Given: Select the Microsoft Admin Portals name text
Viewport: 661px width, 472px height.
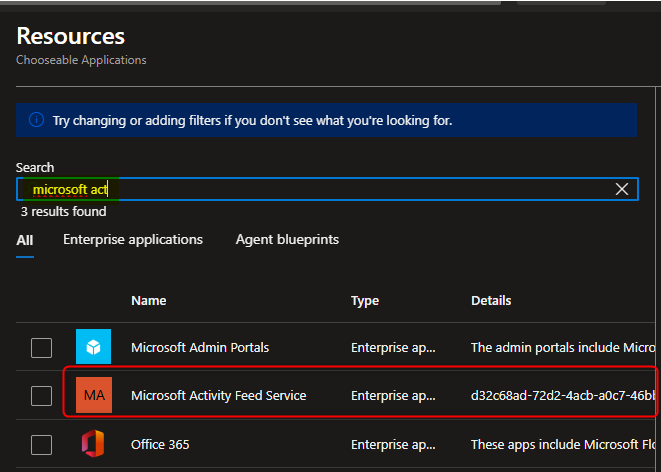Looking at the screenshot, I should pos(200,347).
